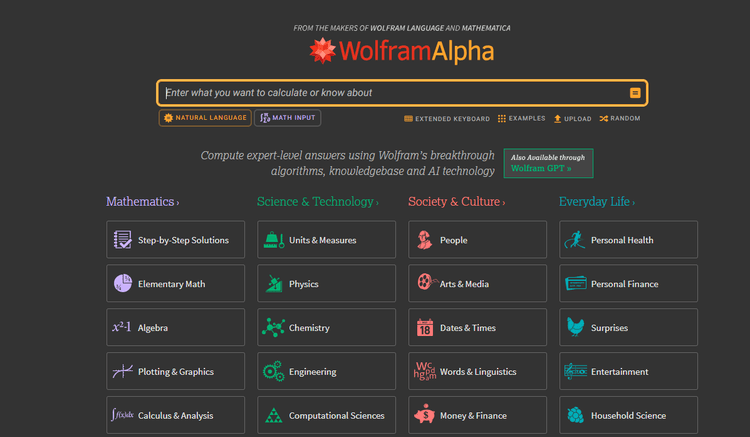This screenshot has height=437, width=750.
Task: Click the Computational Sciences triangle icon
Action: (x=274, y=415)
